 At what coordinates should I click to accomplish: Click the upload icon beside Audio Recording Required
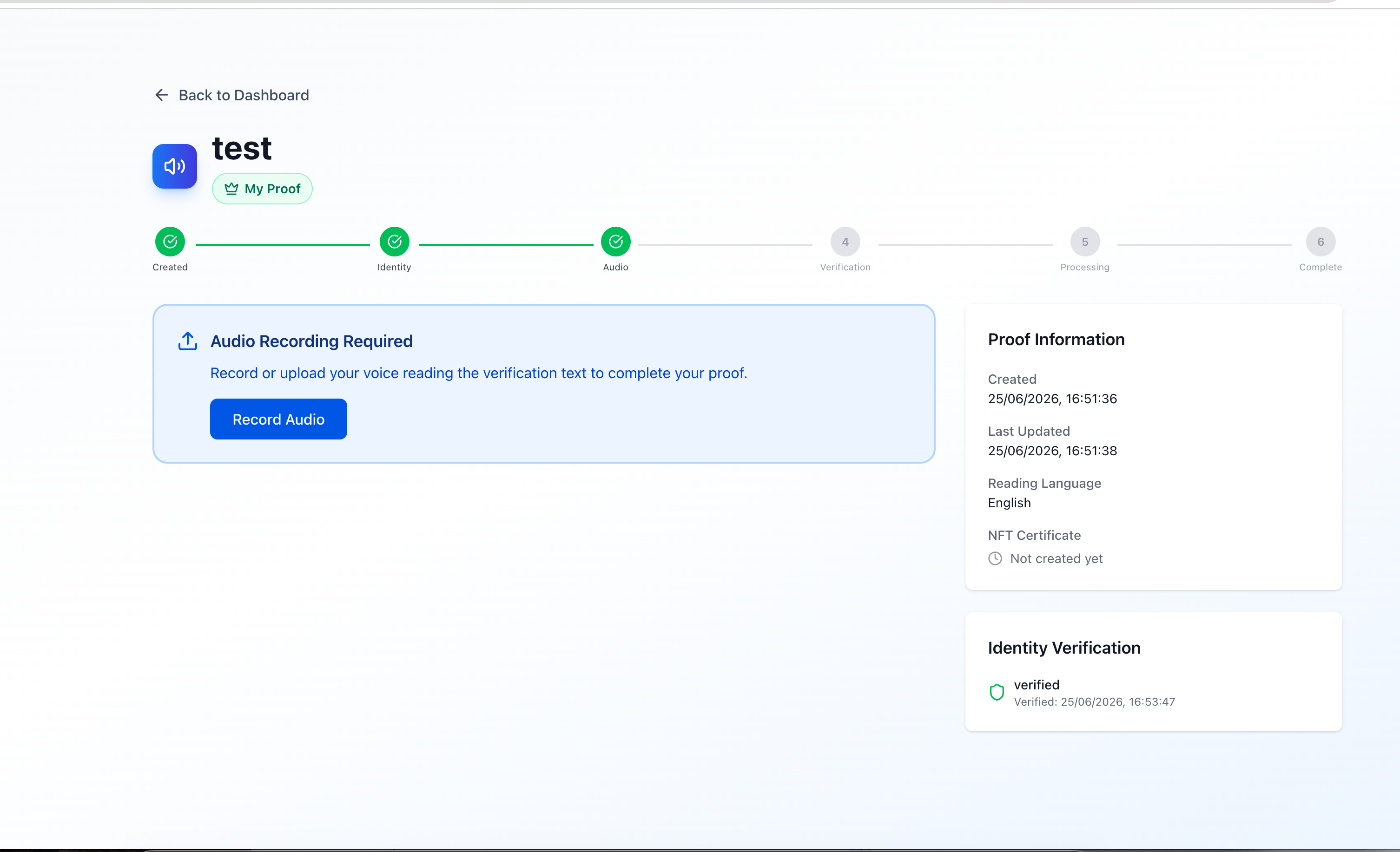point(187,341)
